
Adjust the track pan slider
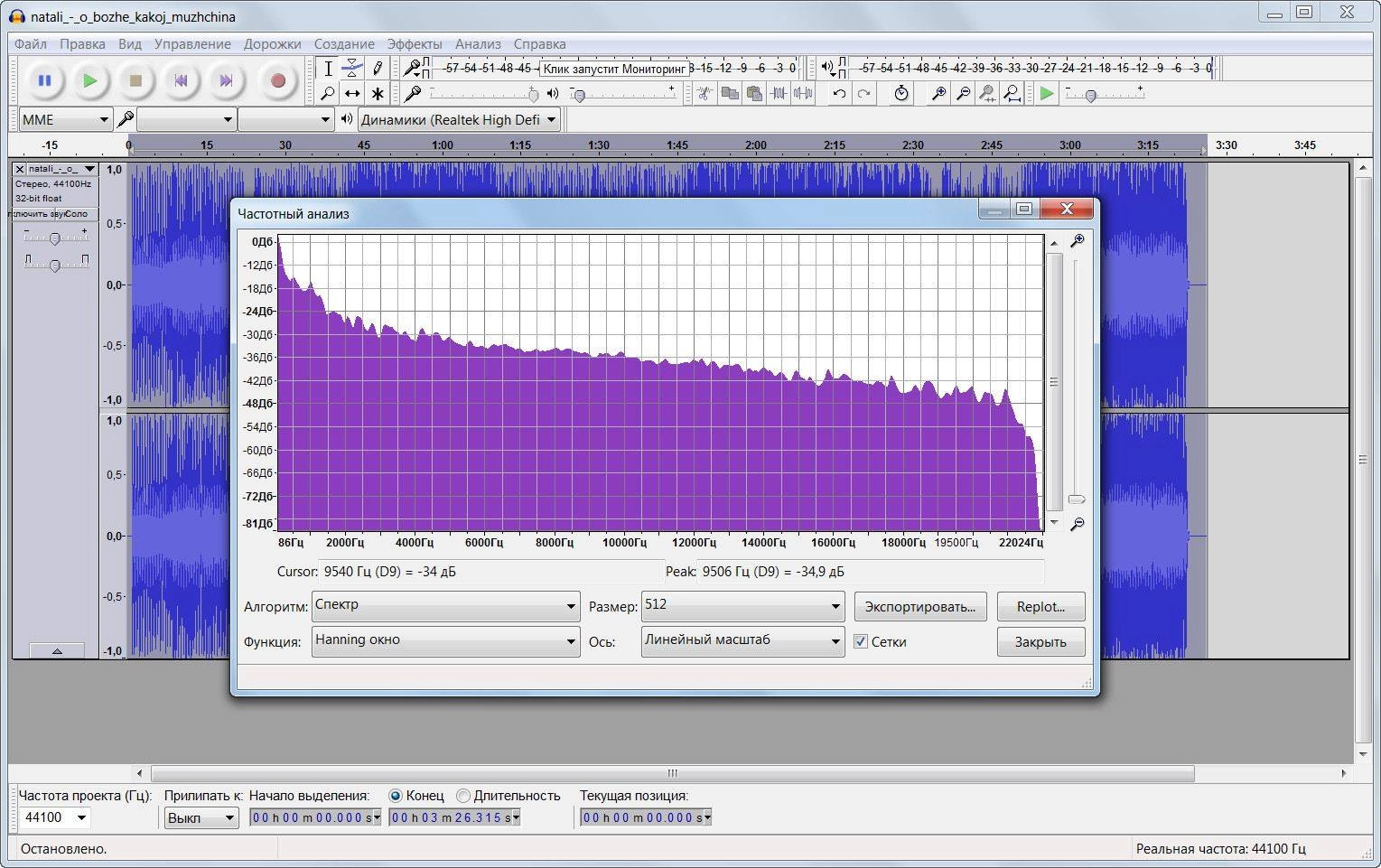(x=55, y=264)
